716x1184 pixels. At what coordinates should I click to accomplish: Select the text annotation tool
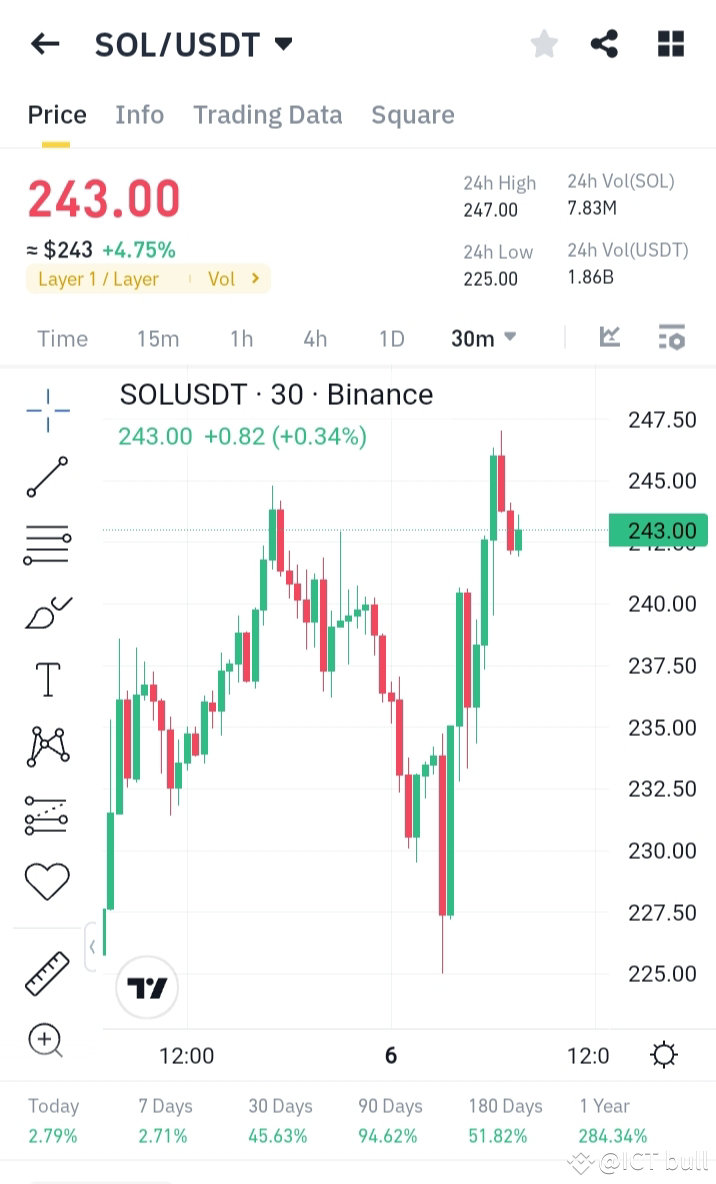click(x=46, y=678)
